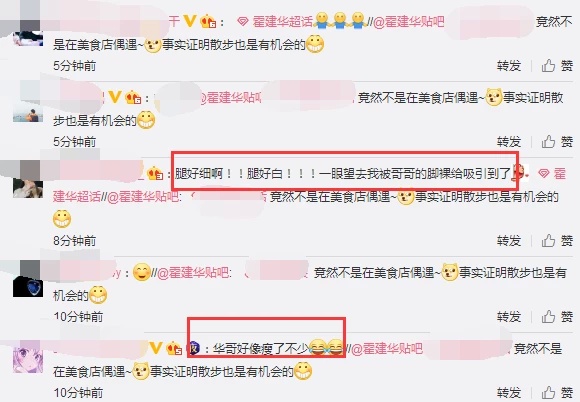Like the first comment posted 5分钟前

557,66
